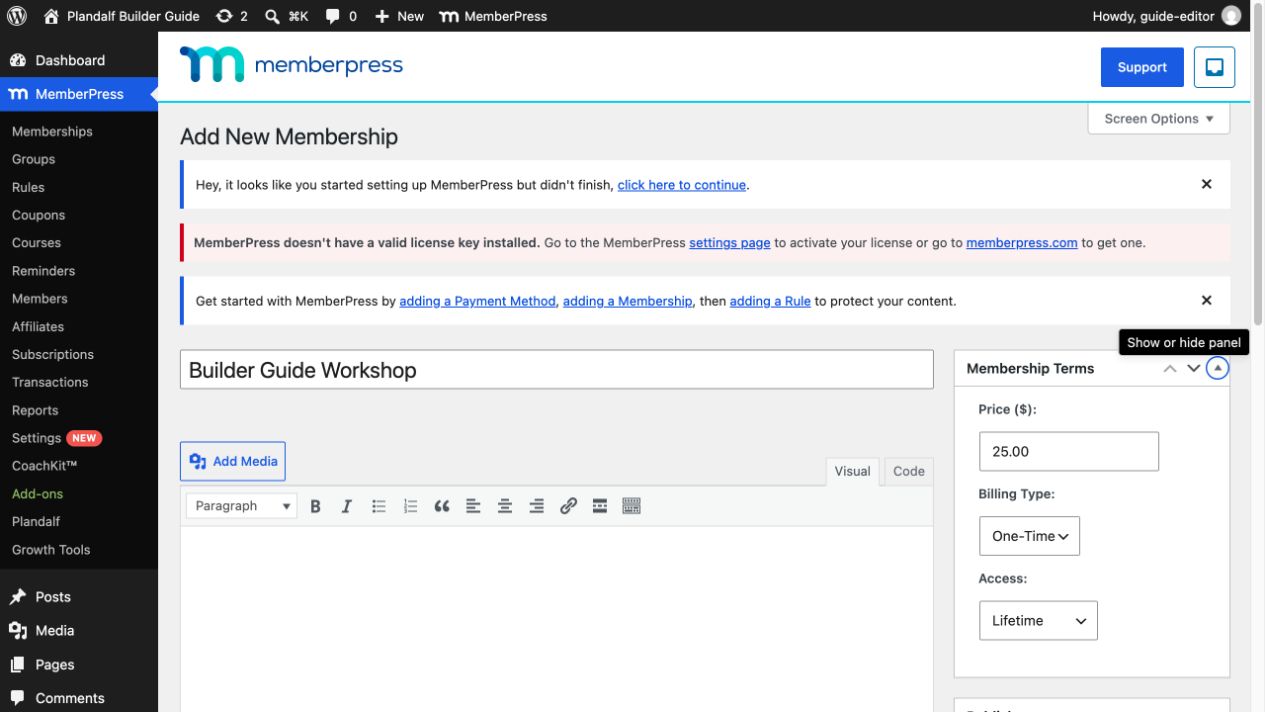Switch to the Visual editor tab
The width and height of the screenshot is (1265, 712).
[x=852, y=471]
